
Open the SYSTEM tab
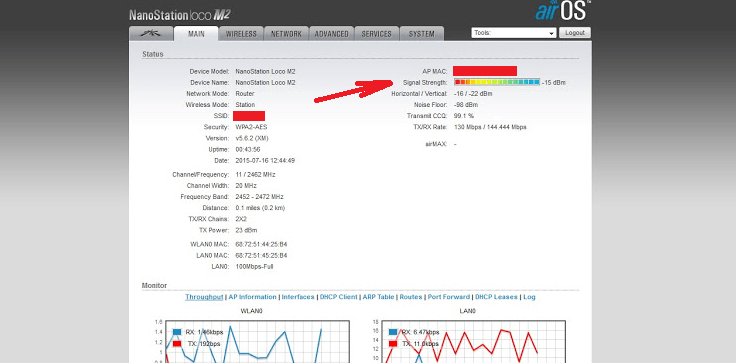pyautogui.click(x=422, y=34)
